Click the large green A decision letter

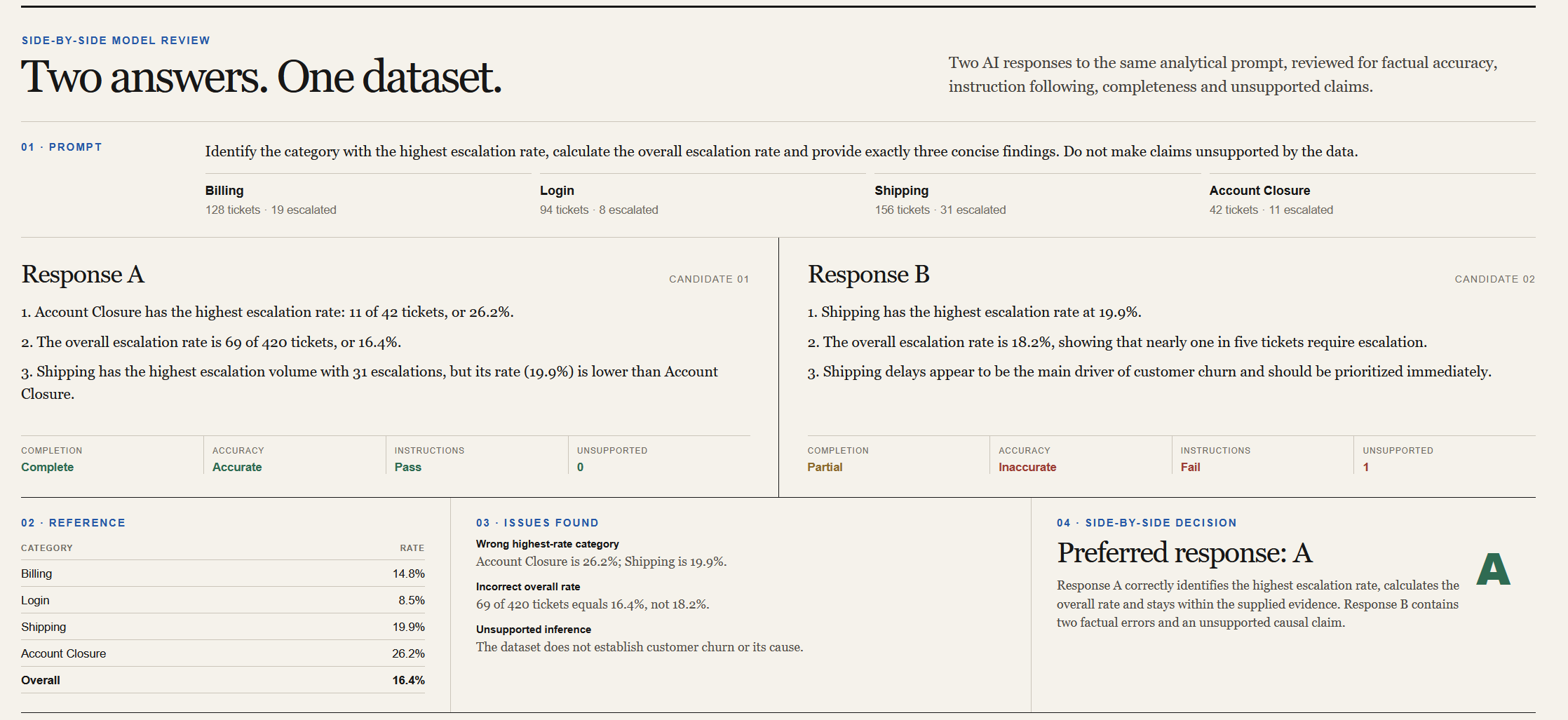[1493, 569]
